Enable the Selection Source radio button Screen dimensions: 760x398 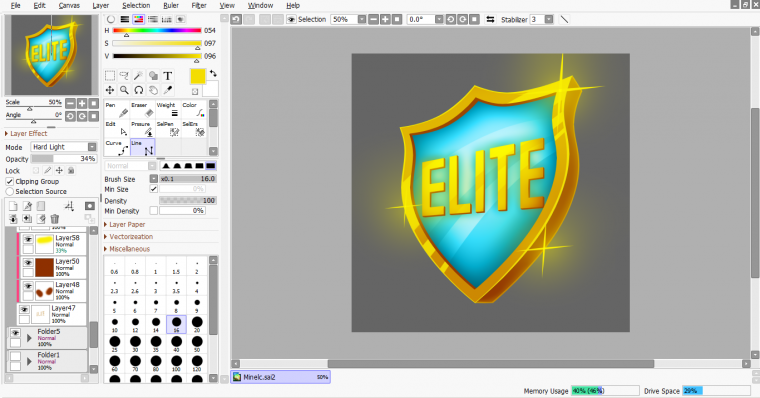pos(9,191)
